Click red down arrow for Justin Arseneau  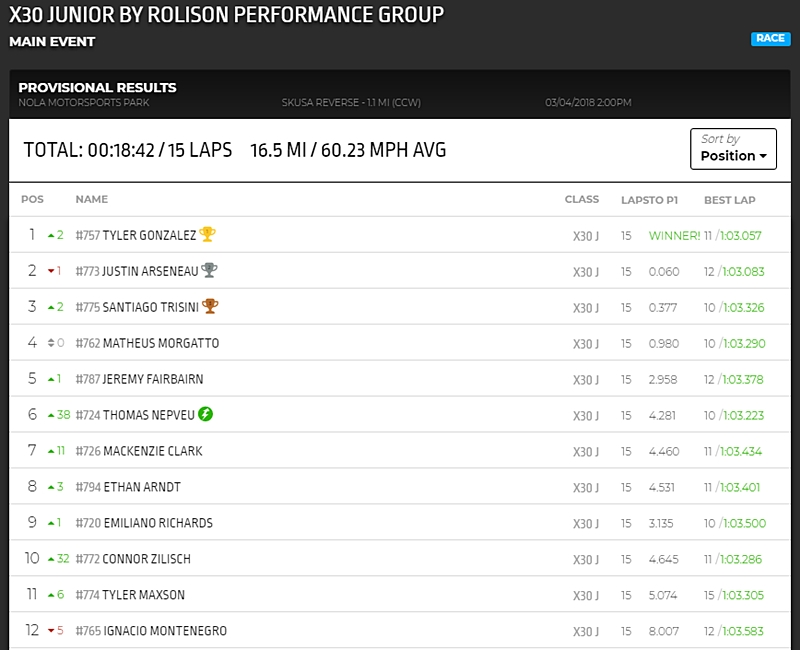[x=51, y=272]
